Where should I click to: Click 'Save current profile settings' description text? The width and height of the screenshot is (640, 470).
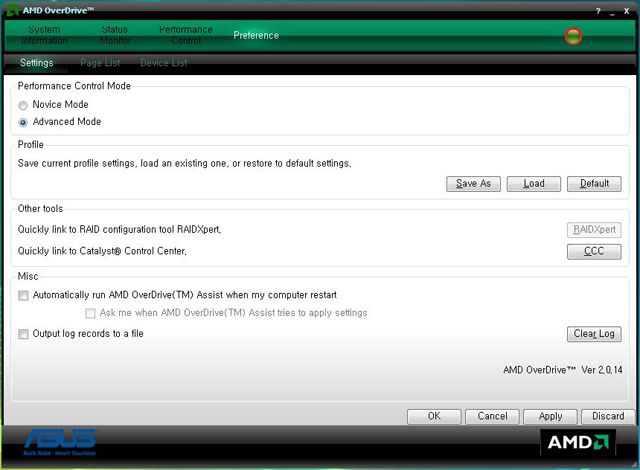click(184, 164)
